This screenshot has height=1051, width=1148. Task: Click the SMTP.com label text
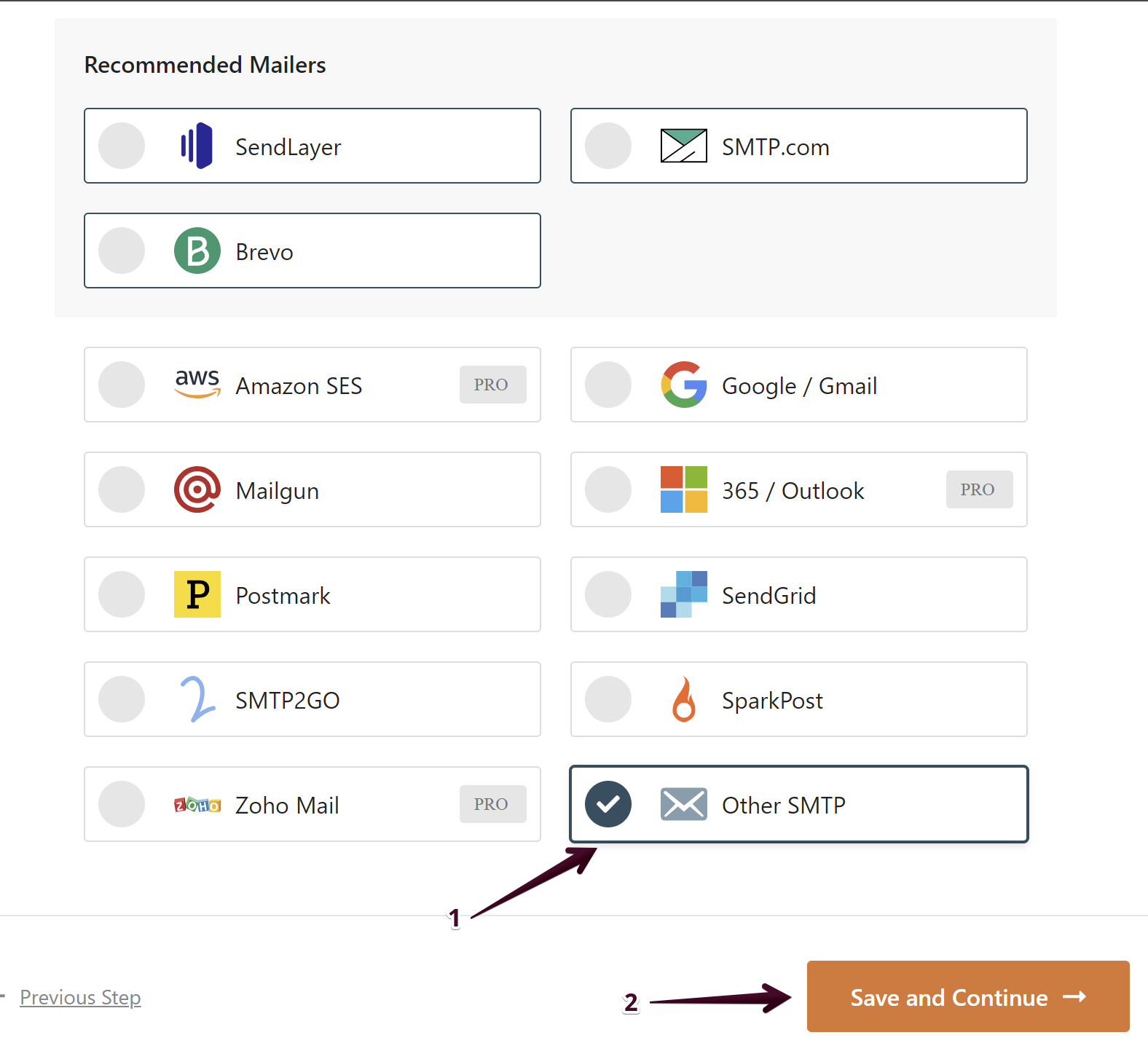click(x=776, y=147)
